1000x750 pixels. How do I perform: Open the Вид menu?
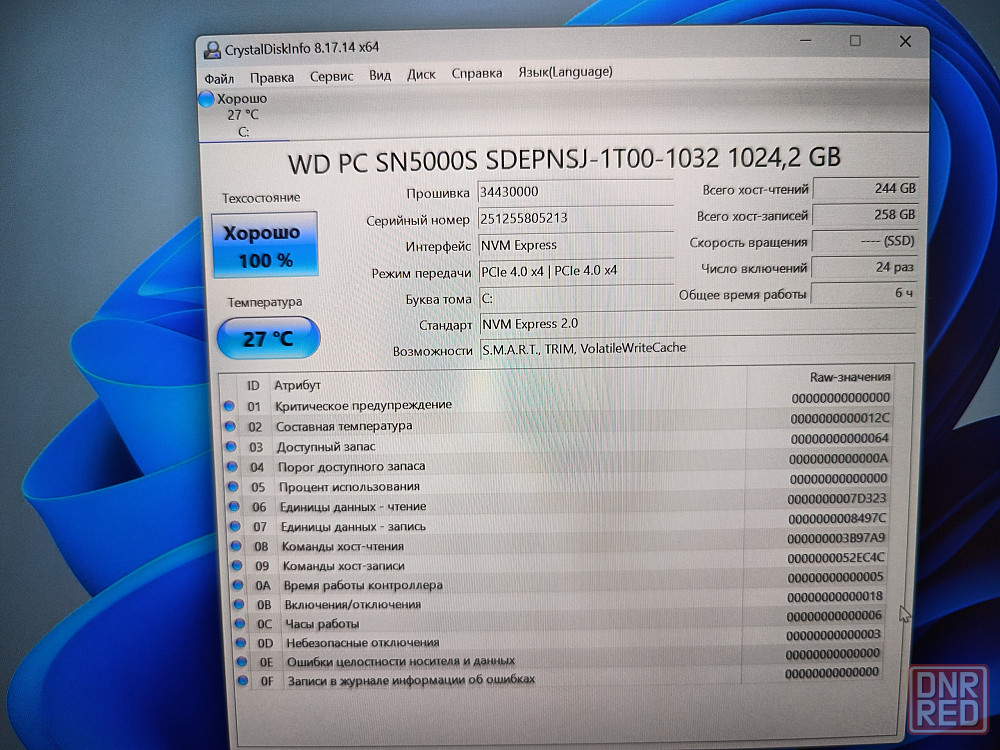(379, 75)
